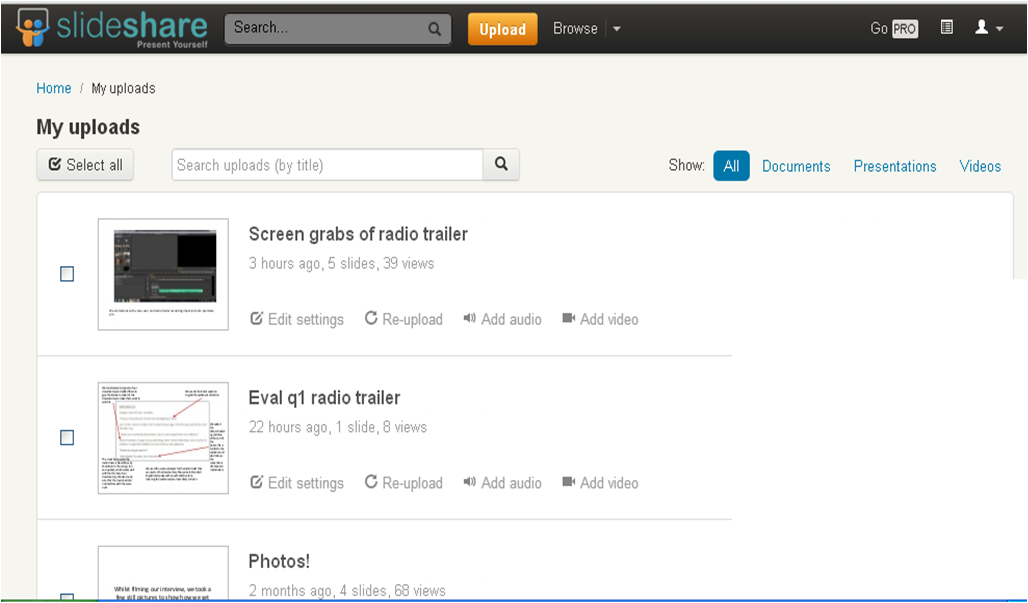The width and height of the screenshot is (1028, 603).
Task: Open thumbnail of Screen grabs of radio trailer
Action: point(163,274)
